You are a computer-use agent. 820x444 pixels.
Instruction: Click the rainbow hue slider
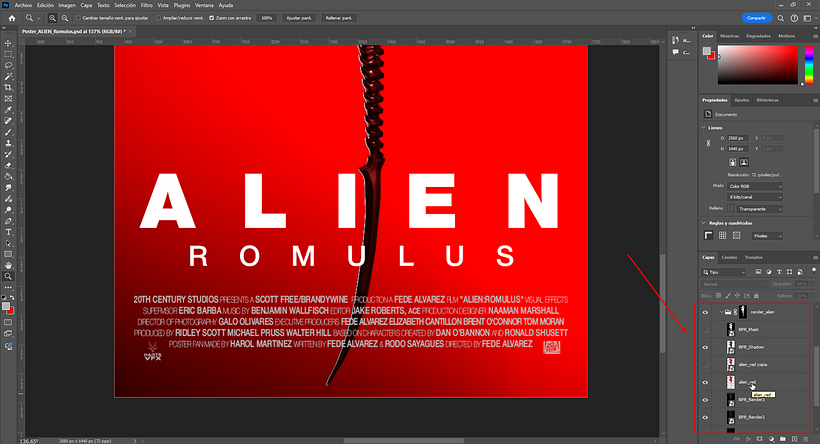pos(808,65)
